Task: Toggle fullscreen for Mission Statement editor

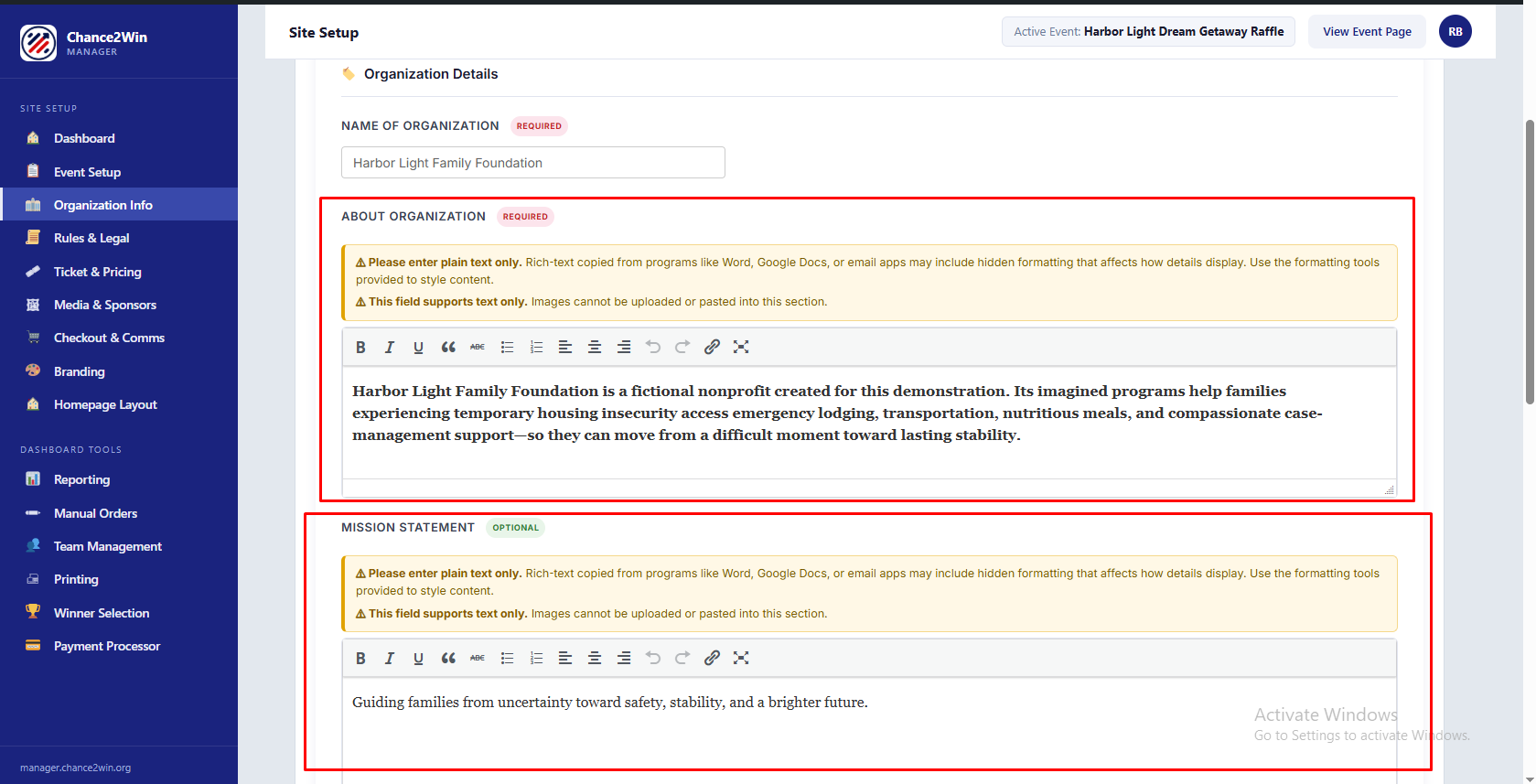Action: point(741,658)
